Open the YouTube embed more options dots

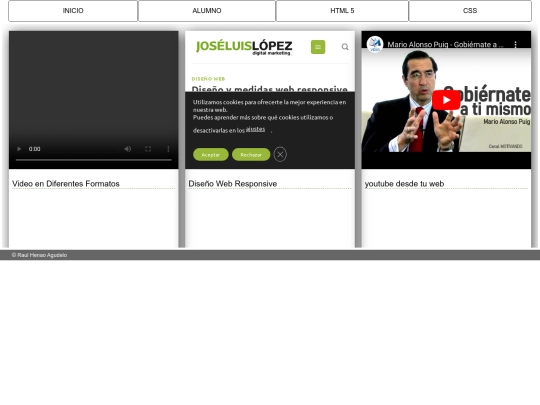click(515, 44)
